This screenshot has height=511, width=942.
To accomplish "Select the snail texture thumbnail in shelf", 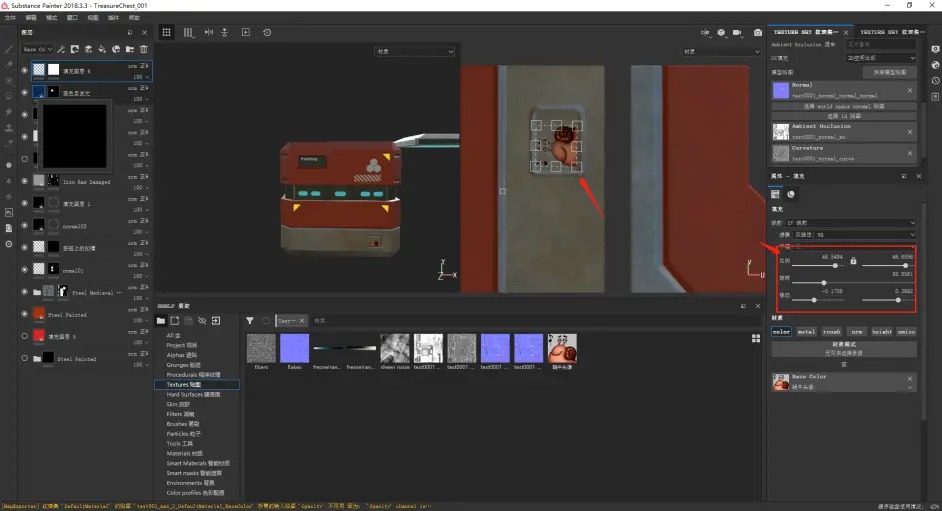I will click(562, 348).
